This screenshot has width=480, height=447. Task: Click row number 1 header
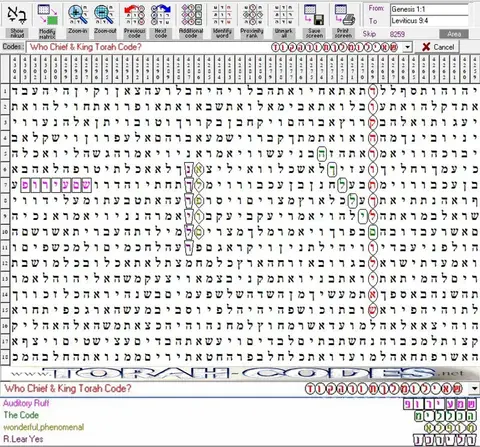point(5,92)
